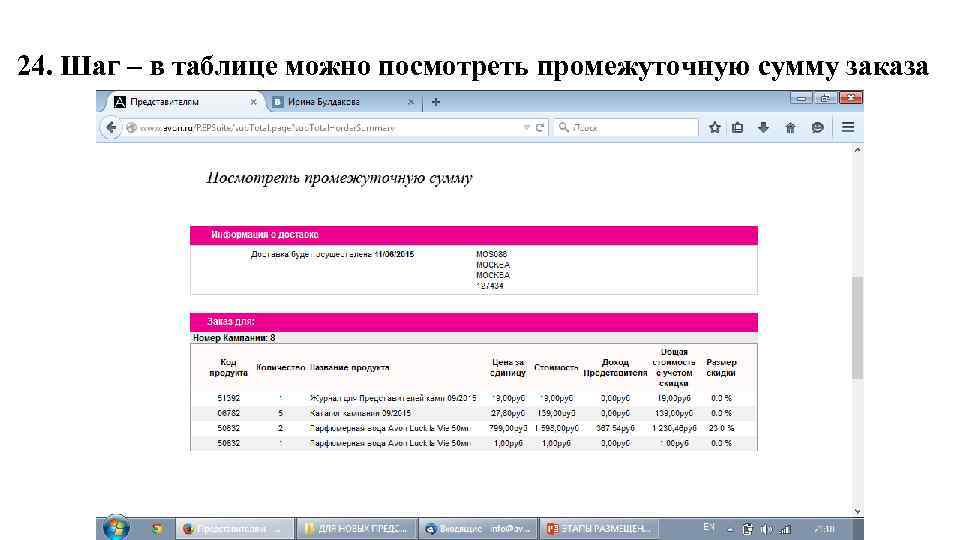Click the taskbar clock

tap(825, 528)
